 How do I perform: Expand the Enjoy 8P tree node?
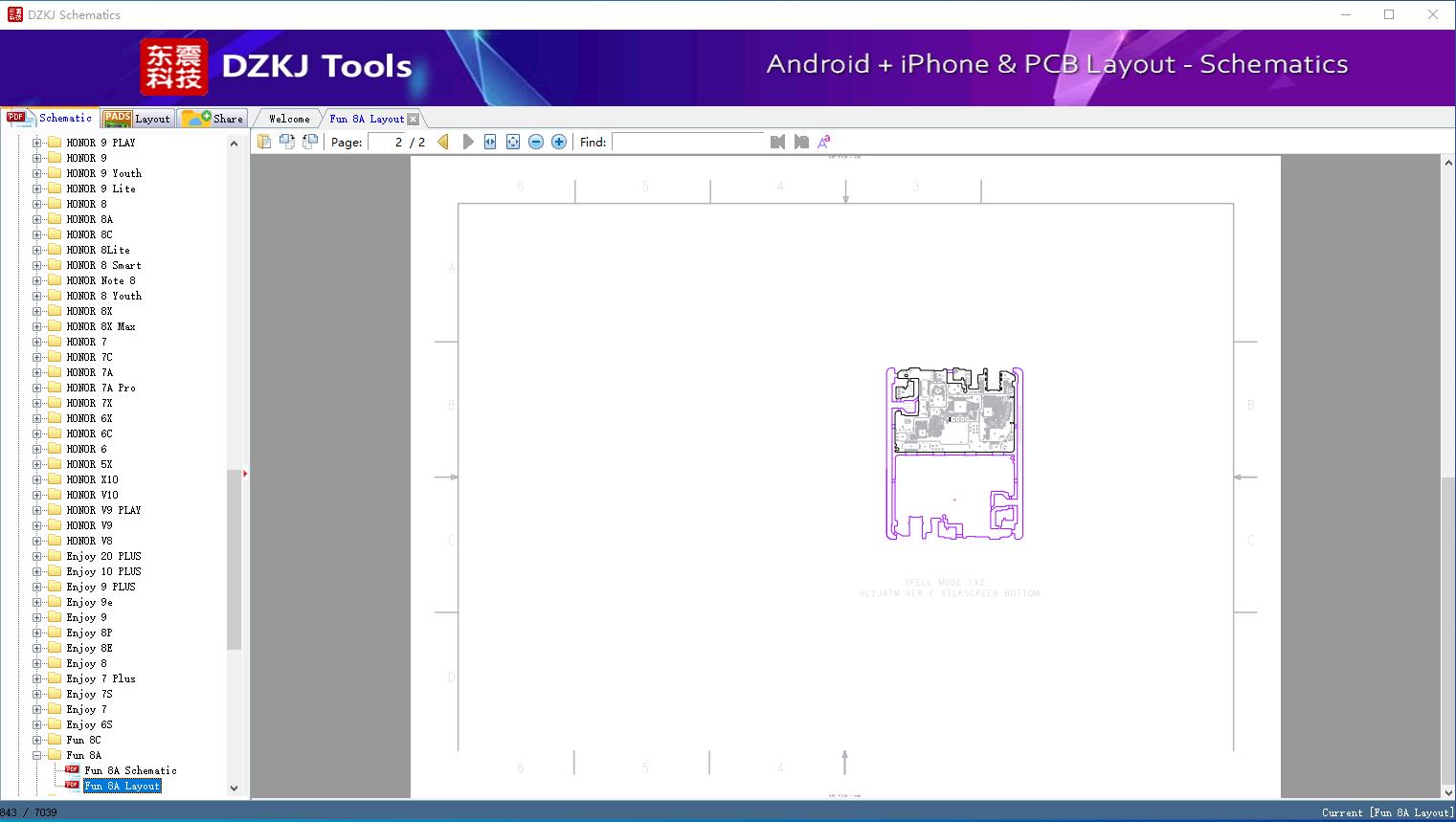(x=36, y=633)
